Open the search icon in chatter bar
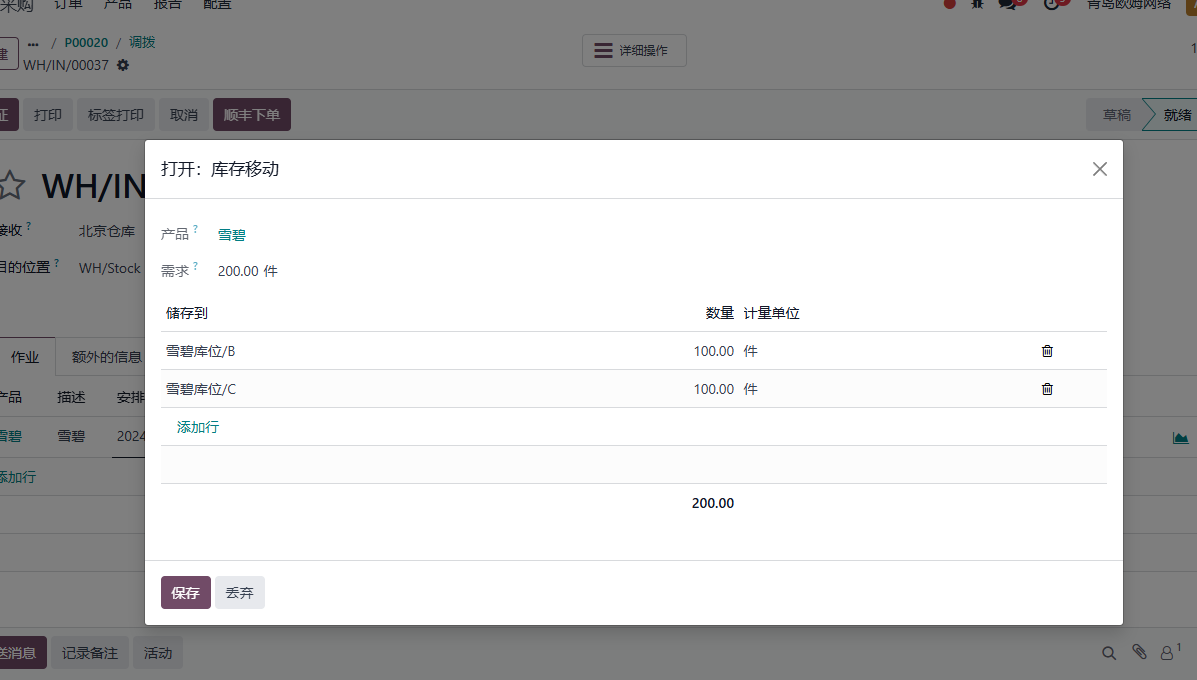Screen dimensions: 1197x680 coord(1108,653)
